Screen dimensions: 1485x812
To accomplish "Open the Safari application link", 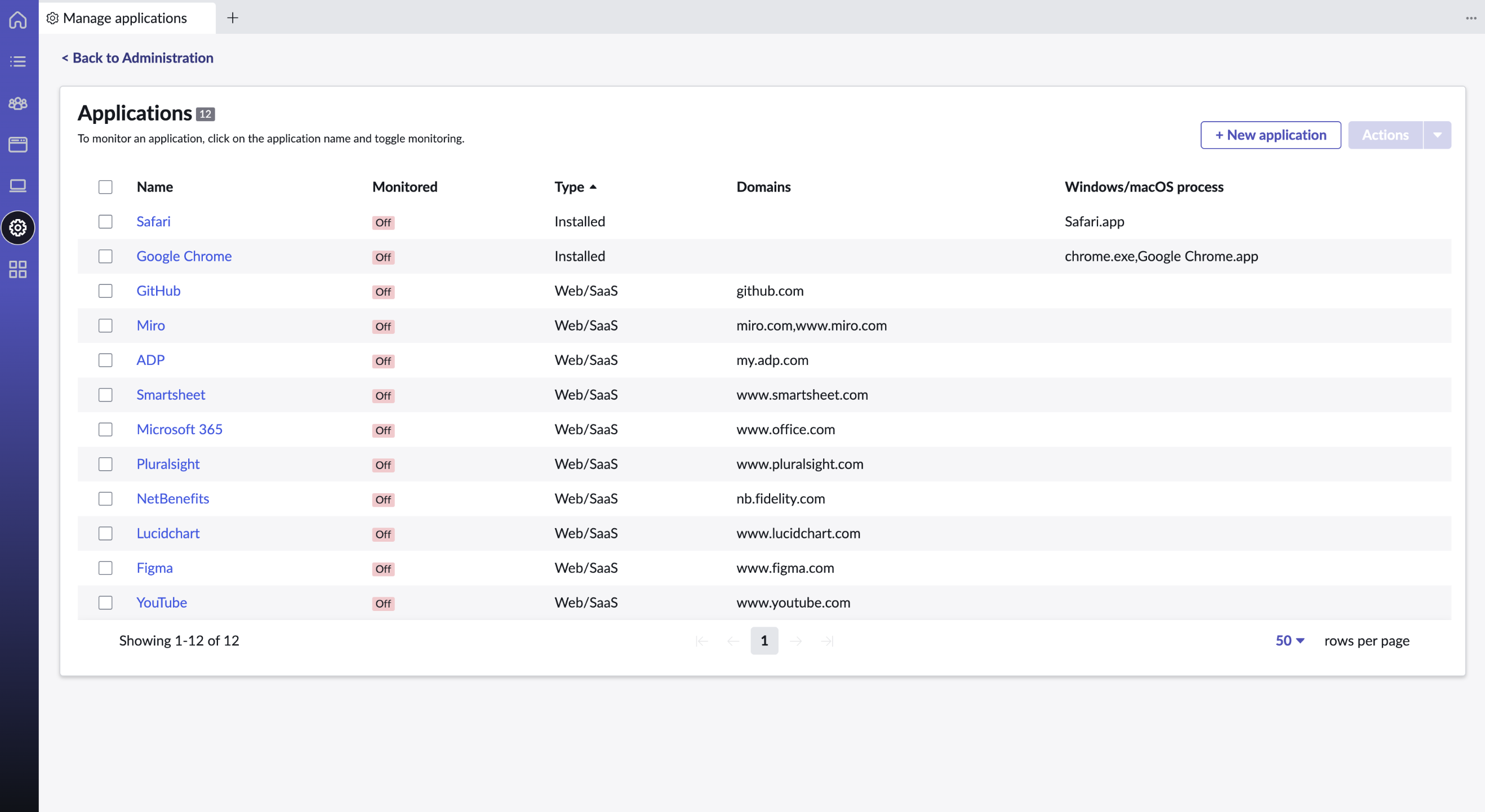I will 153,221.
